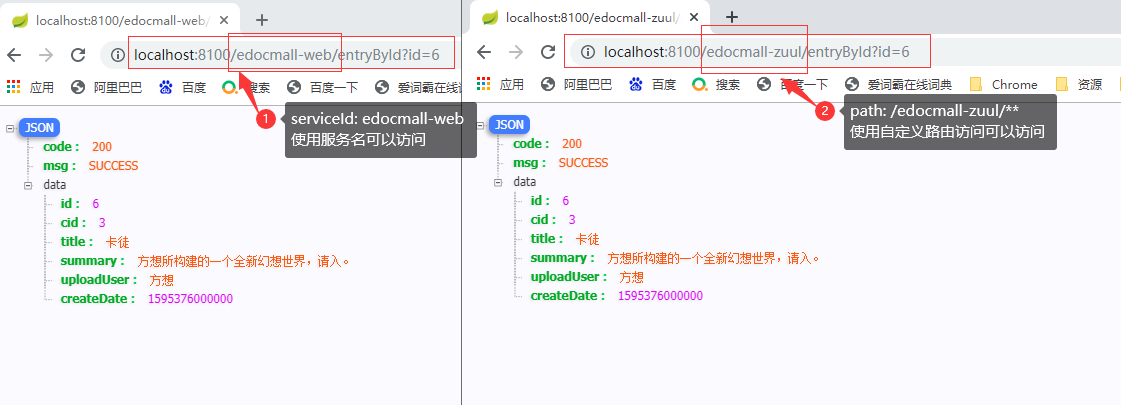
Task: Open 爱词霸在线词典 bookmark in right window
Action: click(899, 84)
